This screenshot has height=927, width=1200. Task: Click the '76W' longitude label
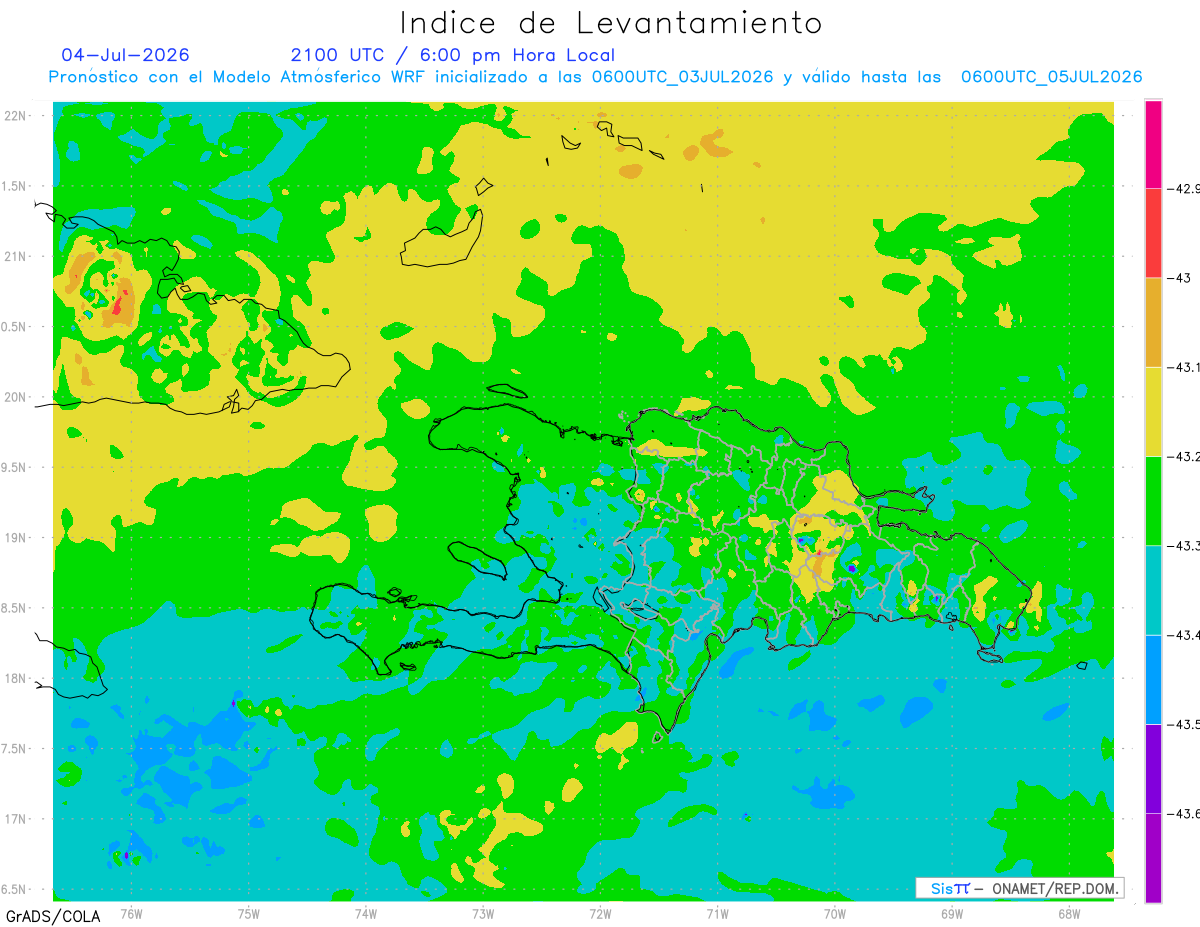point(131,913)
